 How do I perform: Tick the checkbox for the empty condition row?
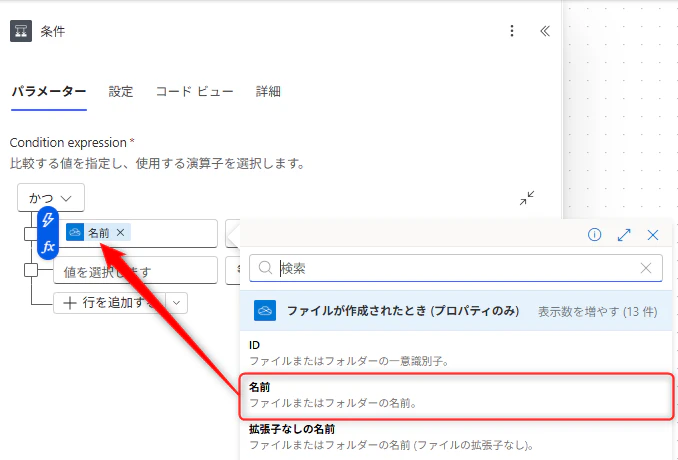(x=31, y=270)
